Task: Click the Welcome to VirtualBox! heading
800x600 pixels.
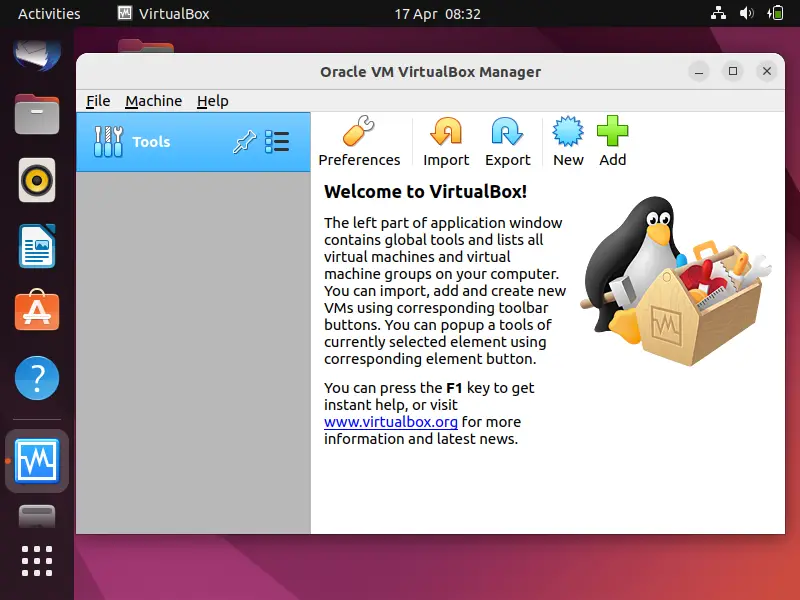Action: [426, 192]
